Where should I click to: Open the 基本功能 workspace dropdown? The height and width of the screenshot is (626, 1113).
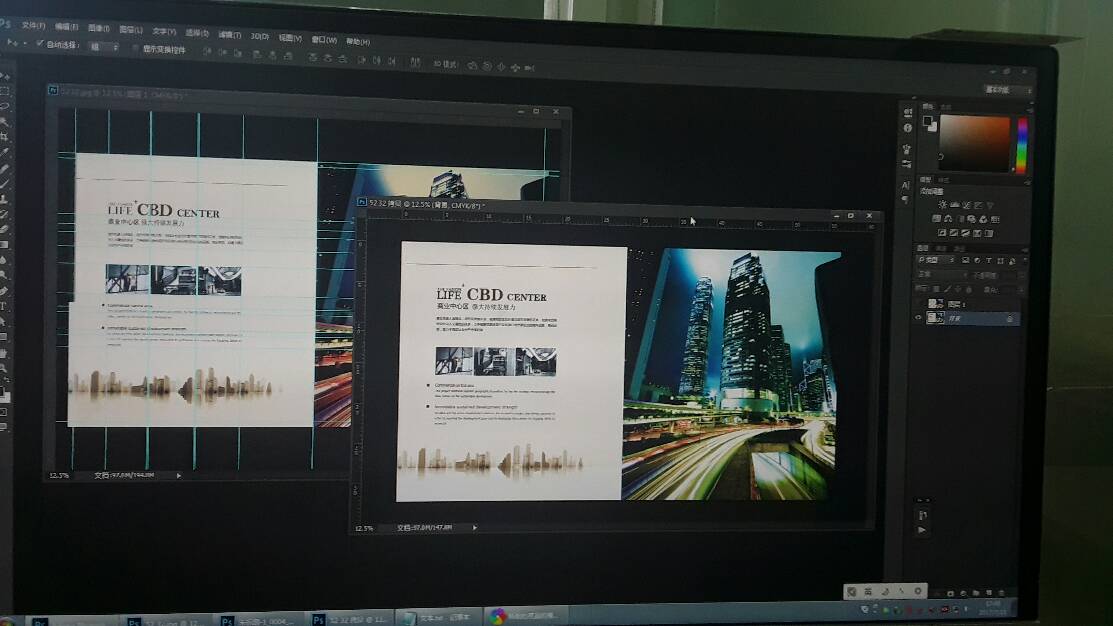coord(1007,89)
